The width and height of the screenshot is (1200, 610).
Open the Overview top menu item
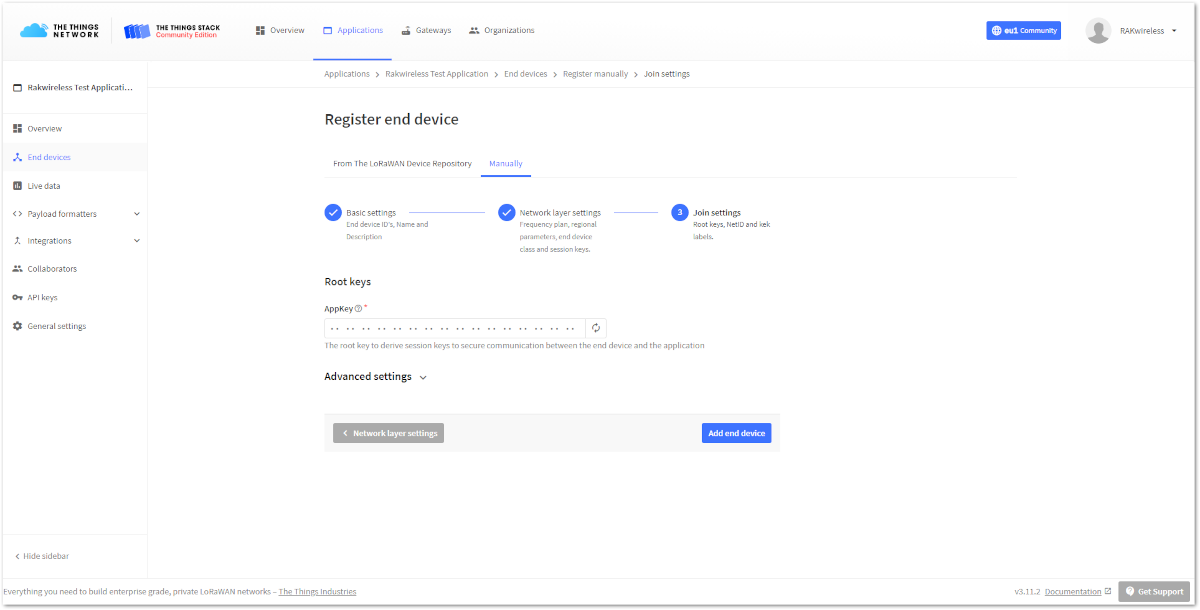pyautogui.click(x=280, y=30)
